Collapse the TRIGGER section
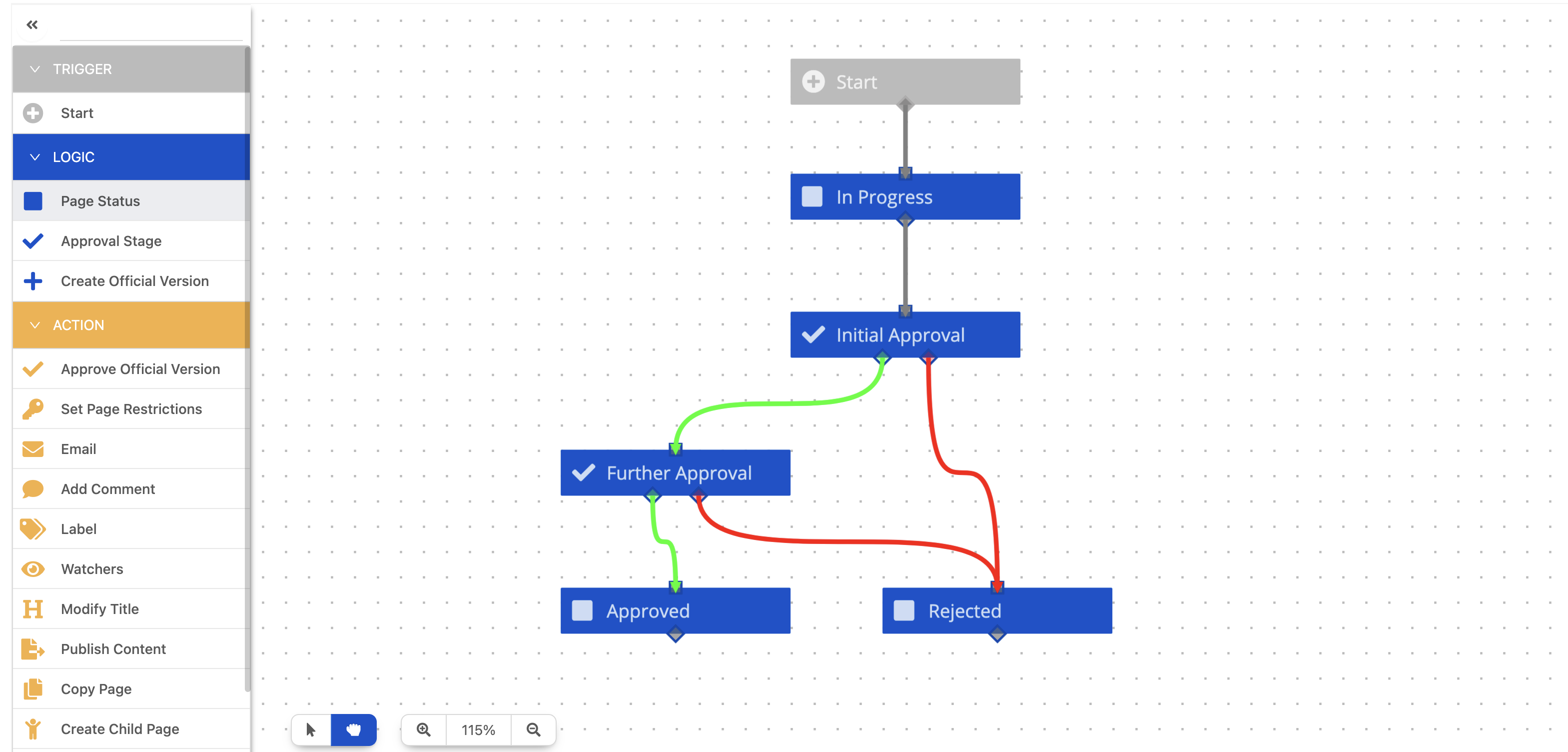This screenshot has width=1568, height=752. tap(34, 69)
